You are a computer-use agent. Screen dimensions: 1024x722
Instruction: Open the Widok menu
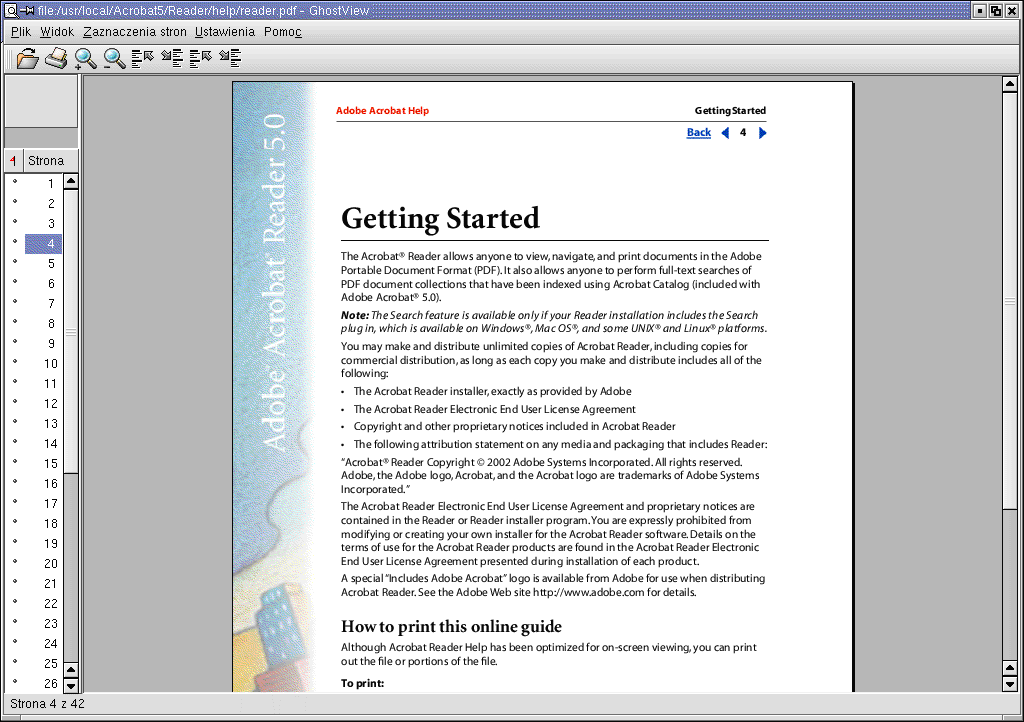coord(57,31)
